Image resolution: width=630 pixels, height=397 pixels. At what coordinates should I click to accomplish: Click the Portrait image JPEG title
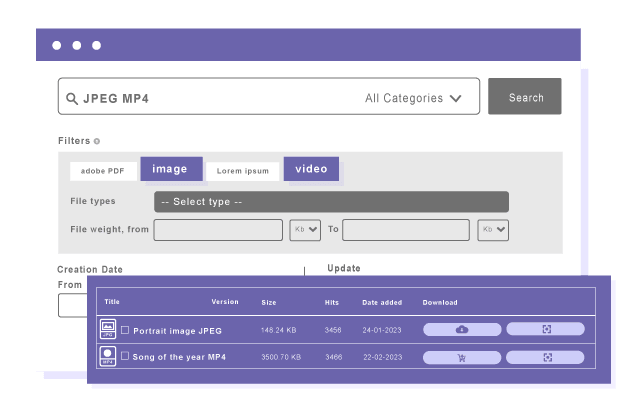(178, 331)
